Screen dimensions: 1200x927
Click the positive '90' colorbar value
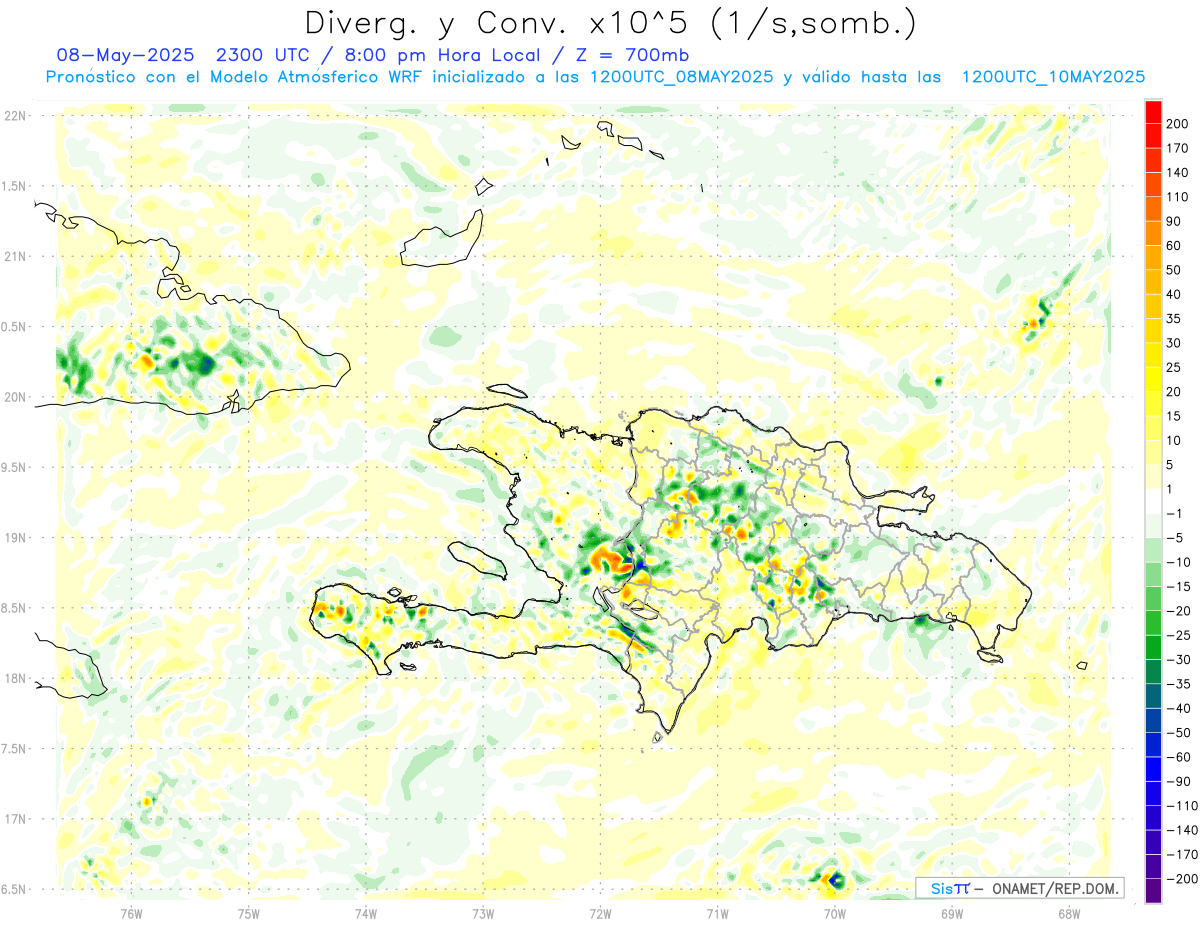(x=1173, y=221)
